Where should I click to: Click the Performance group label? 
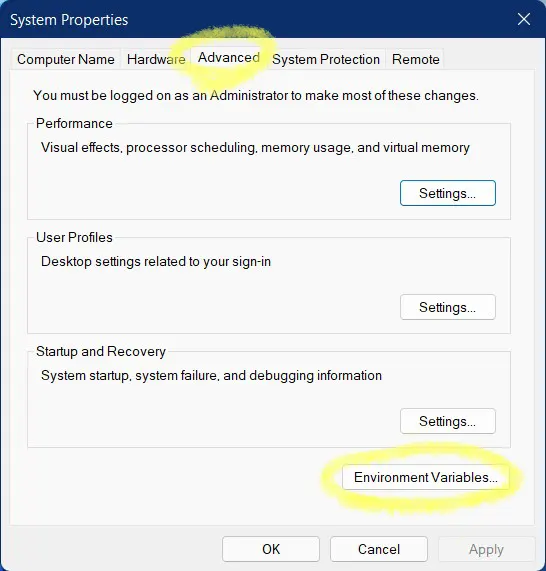pyautogui.click(x=74, y=123)
